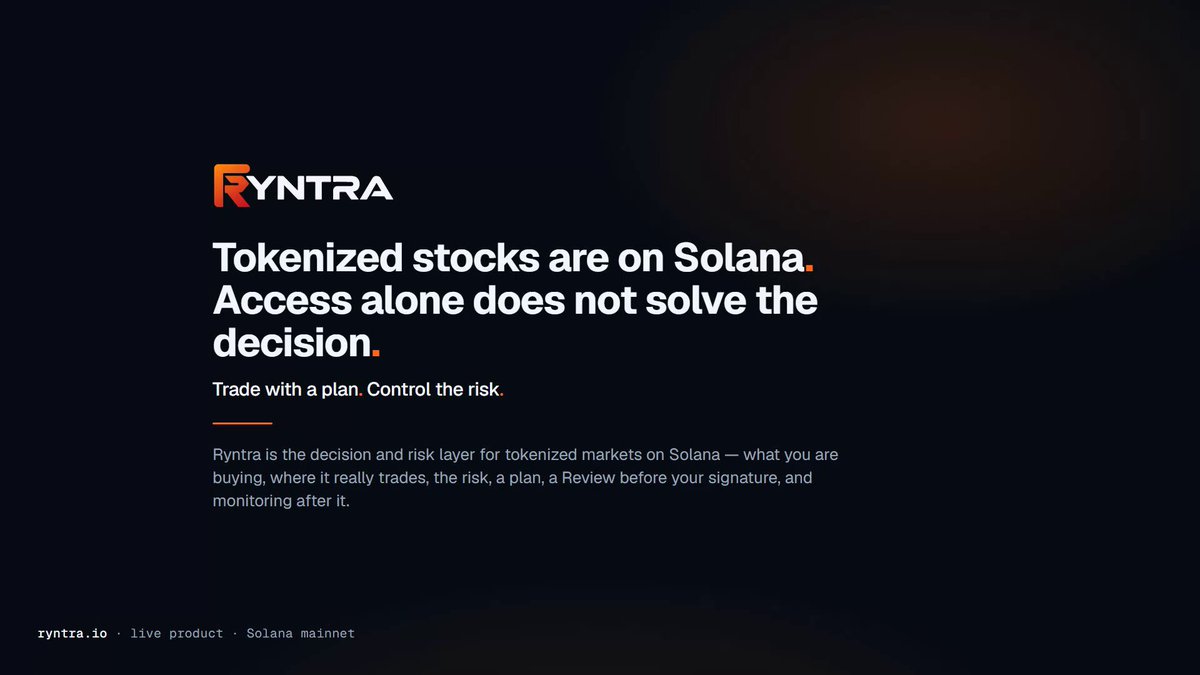Click the live product footer label

tap(176, 633)
